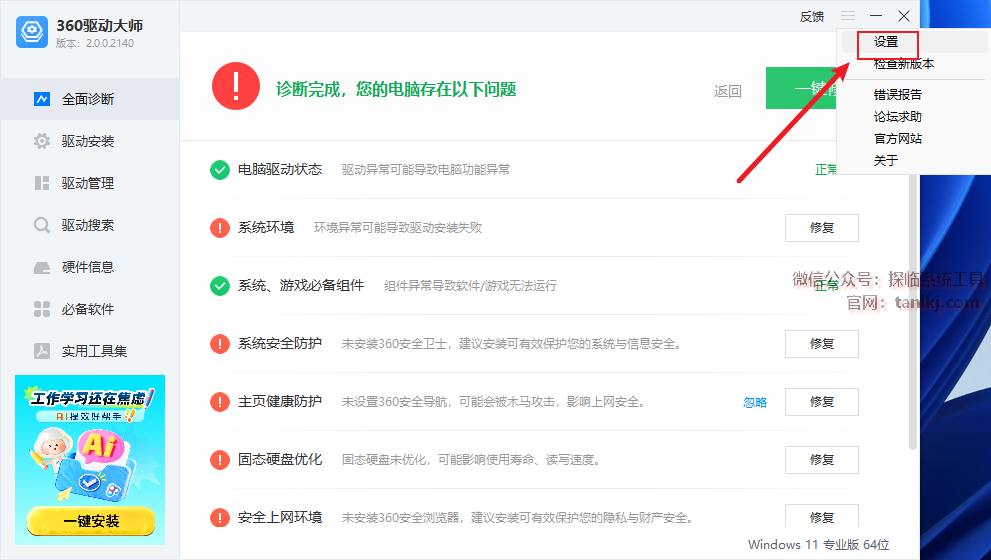Click description 环境异常可能导致驱动安装失败
The height and width of the screenshot is (560, 991).
(398, 228)
